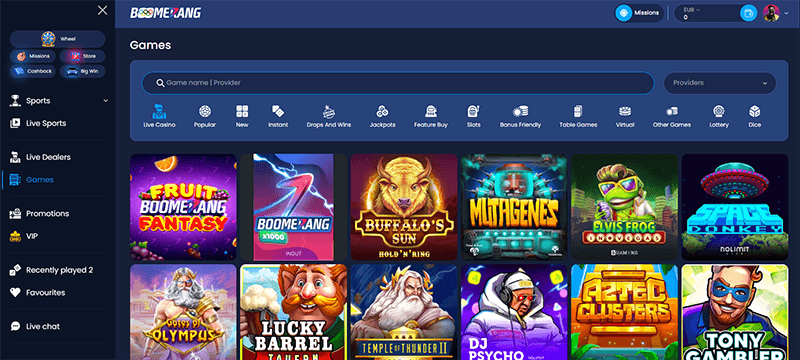Click the Boomerang logo
The width and height of the screenshot is (800, 360).
pyautogui.click(x=166, y=13)
